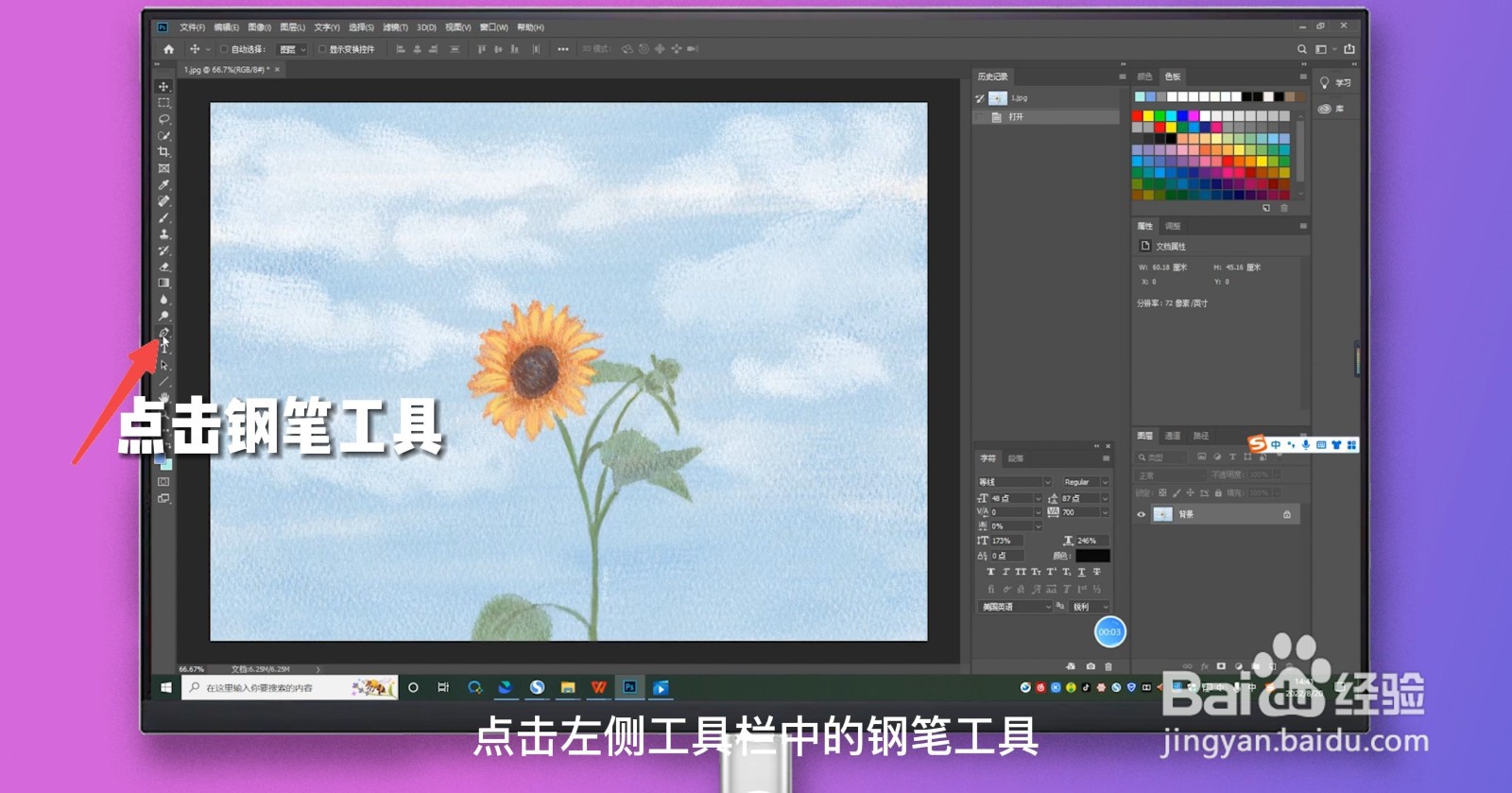Toggle Strikethrough in Character panel
Viewport: 1512px width, 793px height.
(x=1097, y=572)
